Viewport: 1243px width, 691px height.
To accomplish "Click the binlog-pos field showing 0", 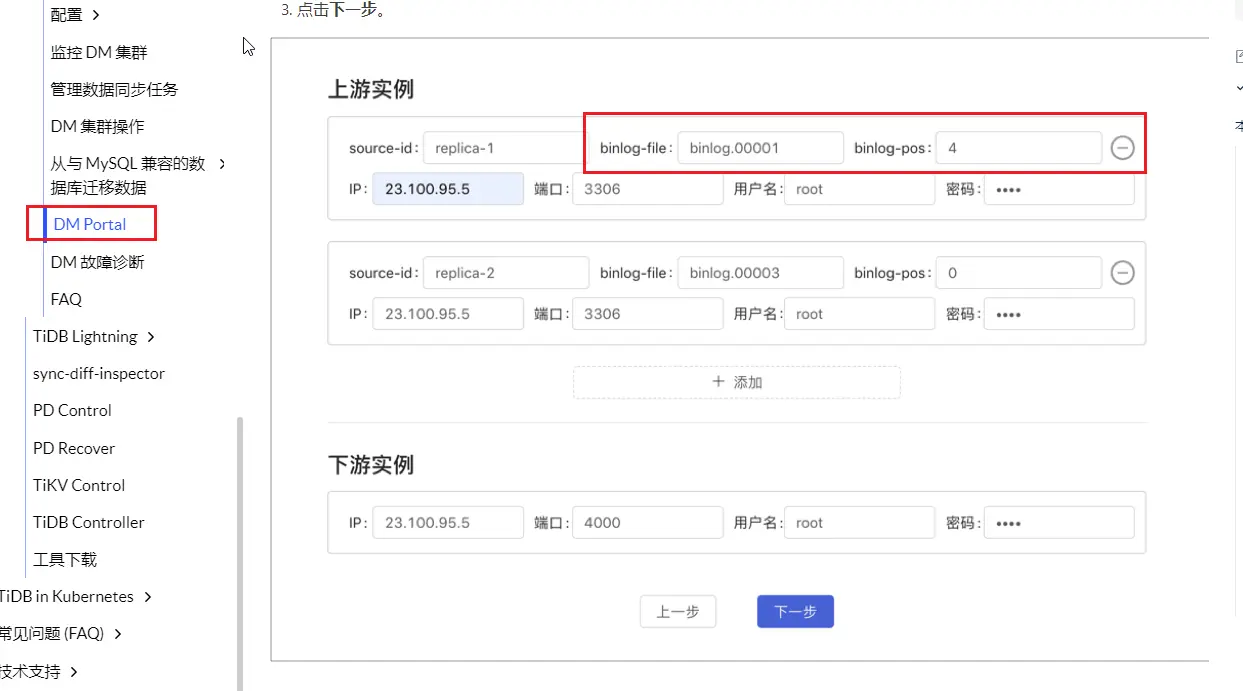I will 1019,273.
